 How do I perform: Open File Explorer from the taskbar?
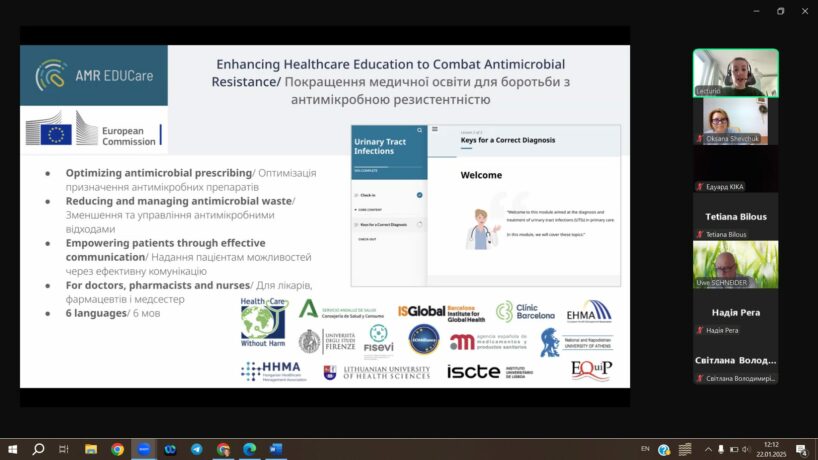click(91, 450)
